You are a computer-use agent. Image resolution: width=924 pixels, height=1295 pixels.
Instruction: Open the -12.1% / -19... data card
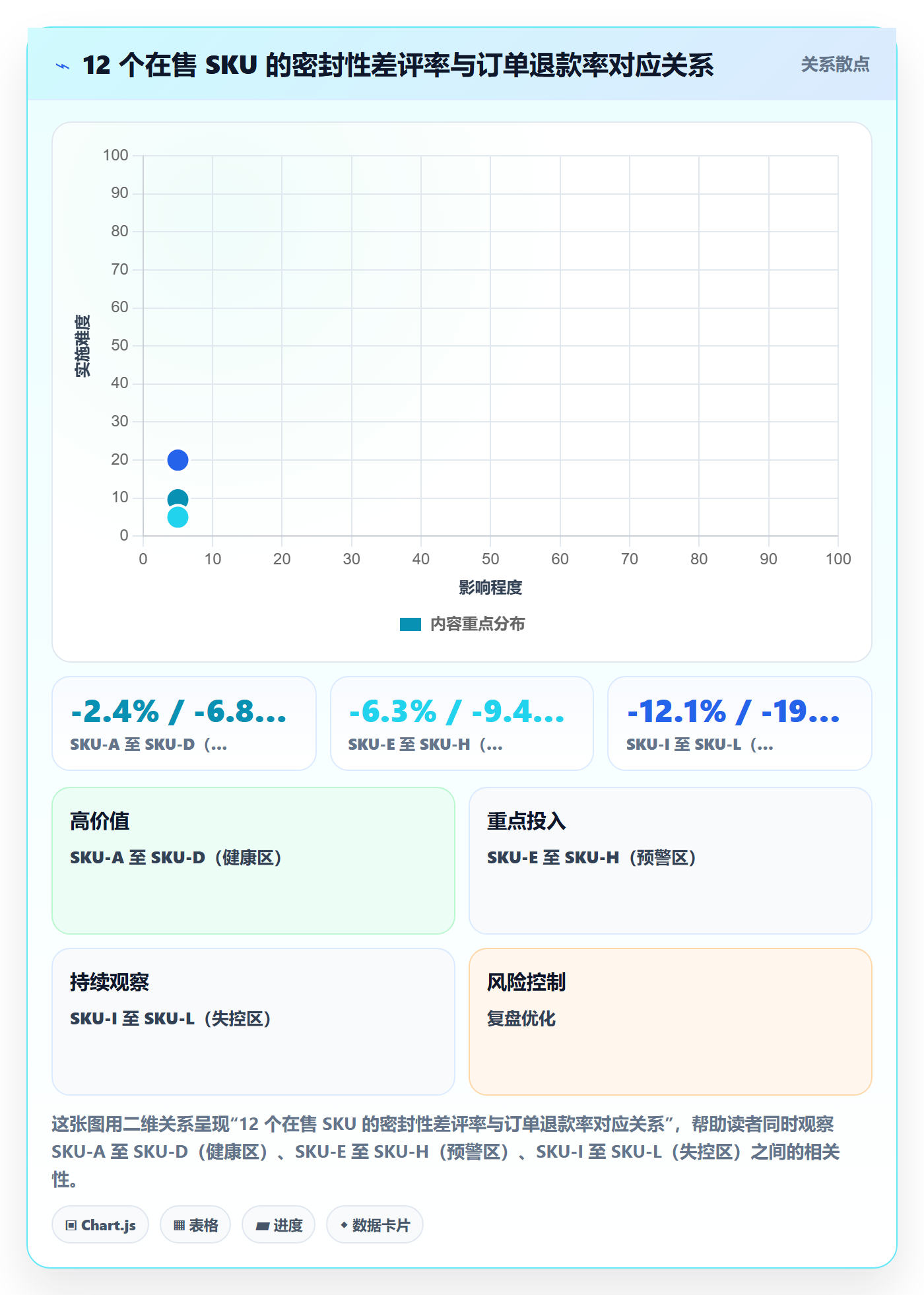tap(740, 723)
